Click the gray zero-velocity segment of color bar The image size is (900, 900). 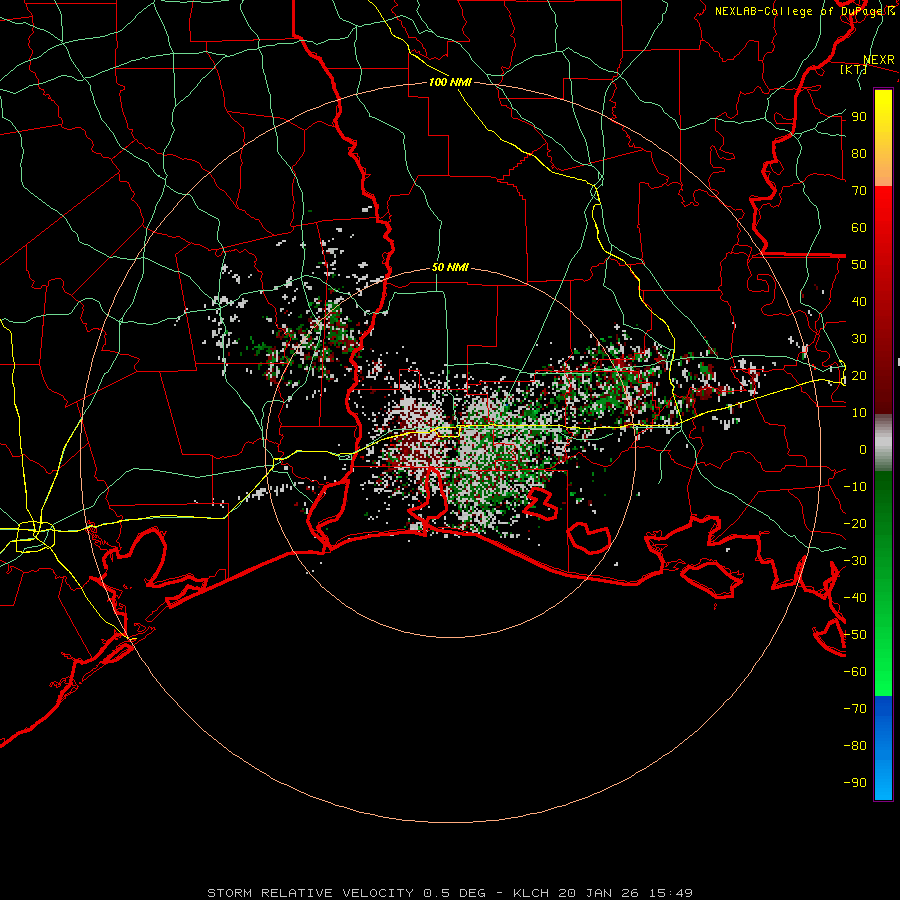[883, 443]
